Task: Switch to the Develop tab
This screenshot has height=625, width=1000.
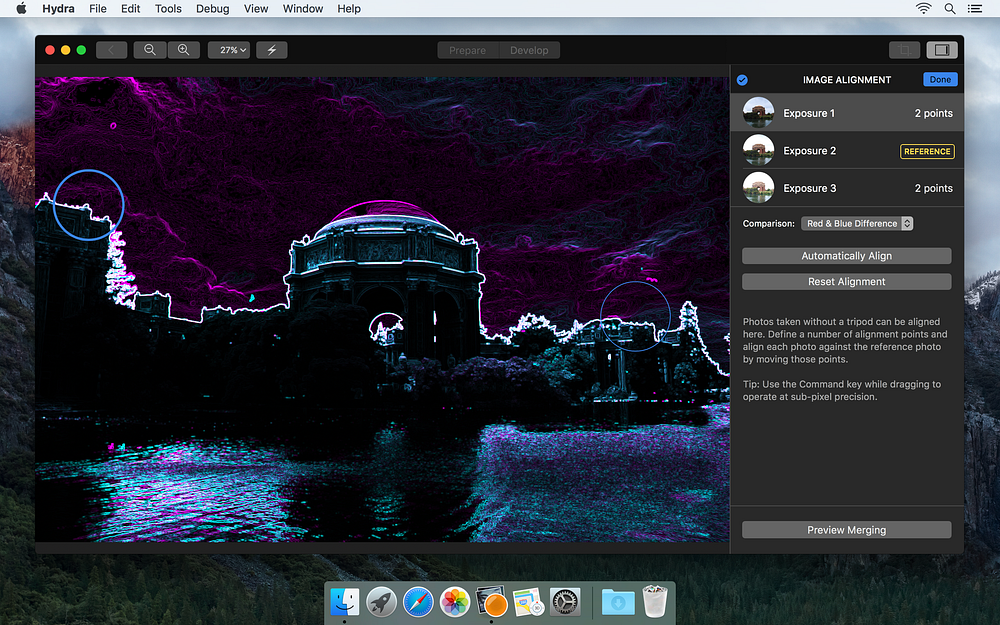Action: coord(529,50)
